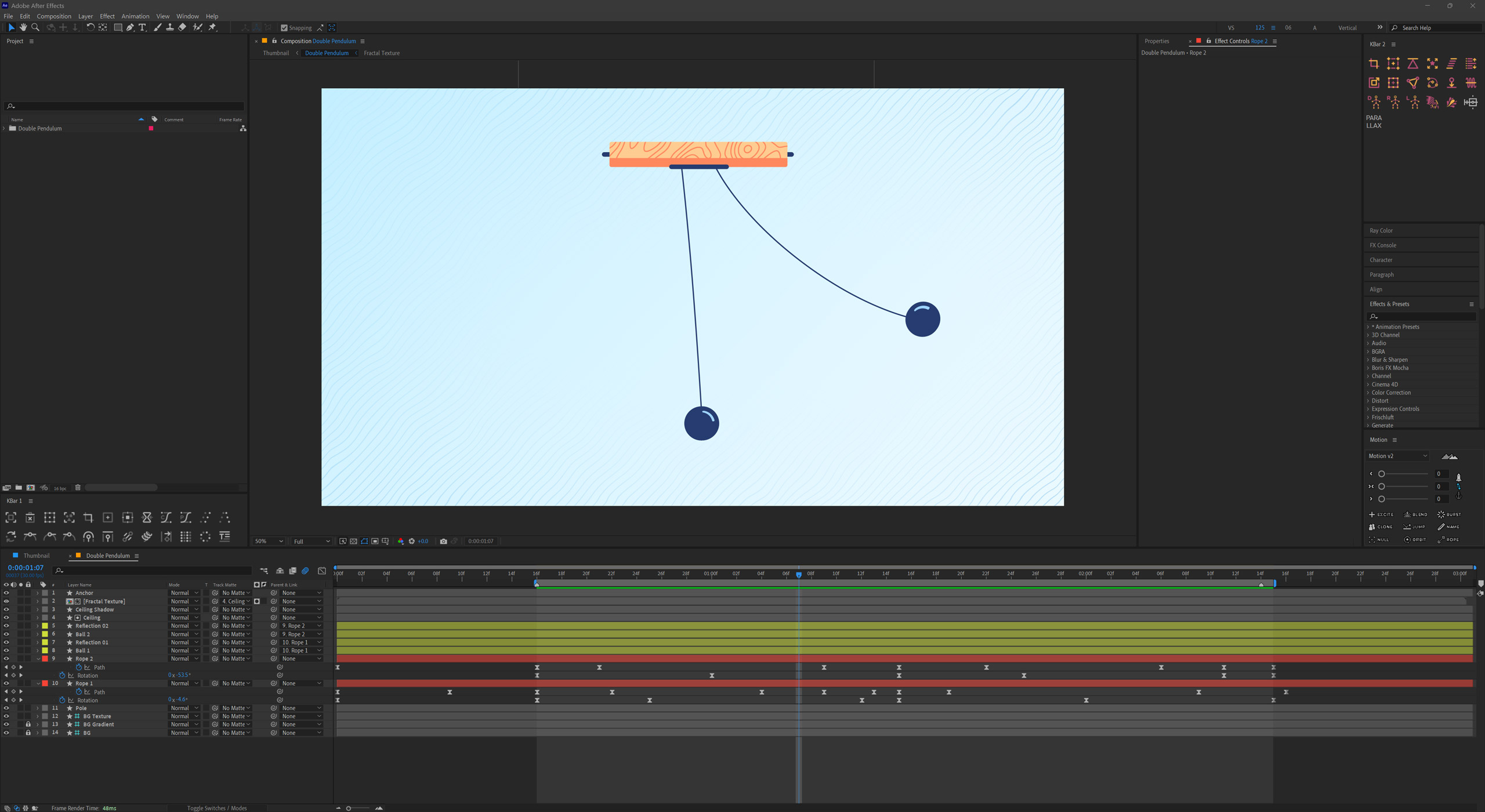
Task: Select the Pen tool
Action: (x=130, y=27)
